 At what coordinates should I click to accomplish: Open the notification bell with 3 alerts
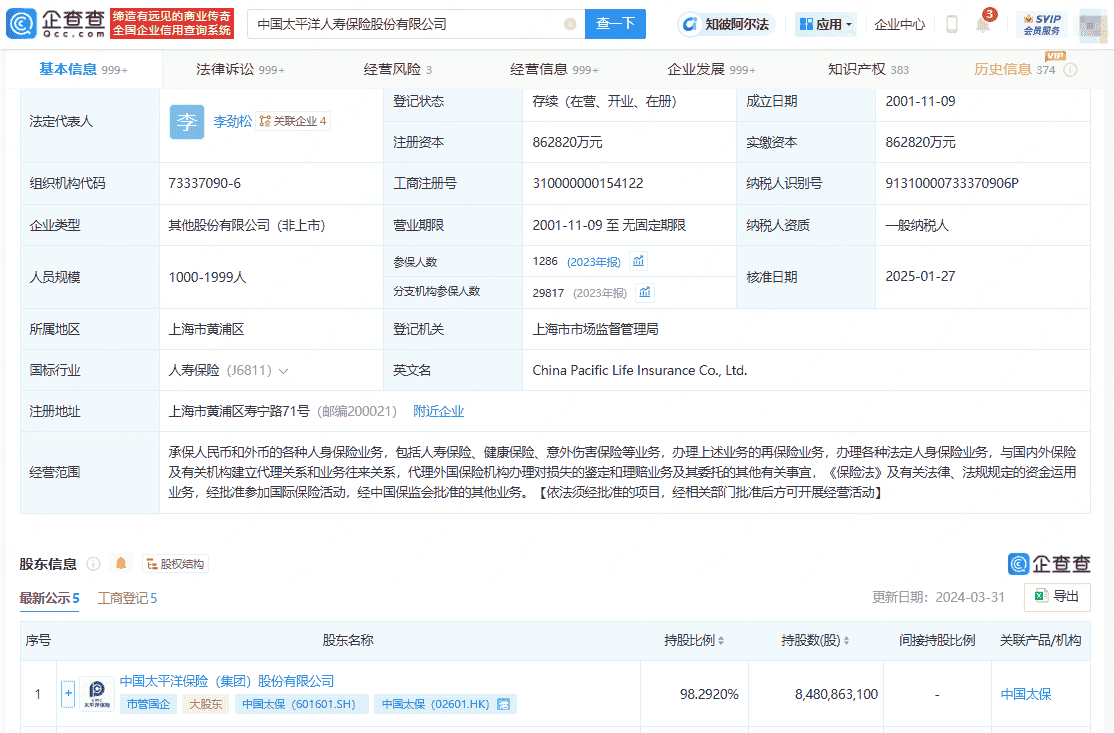(984, 23)
